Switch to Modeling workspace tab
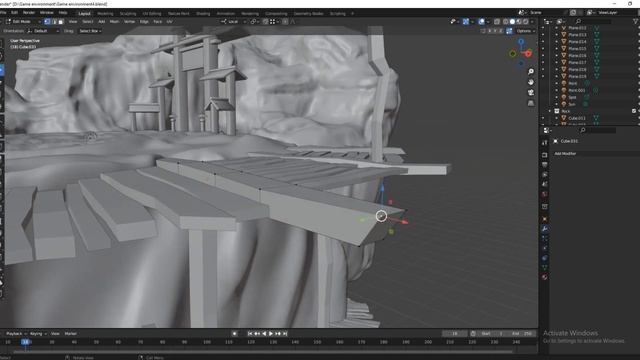This screenshot has height=360, width=640. 105,13
